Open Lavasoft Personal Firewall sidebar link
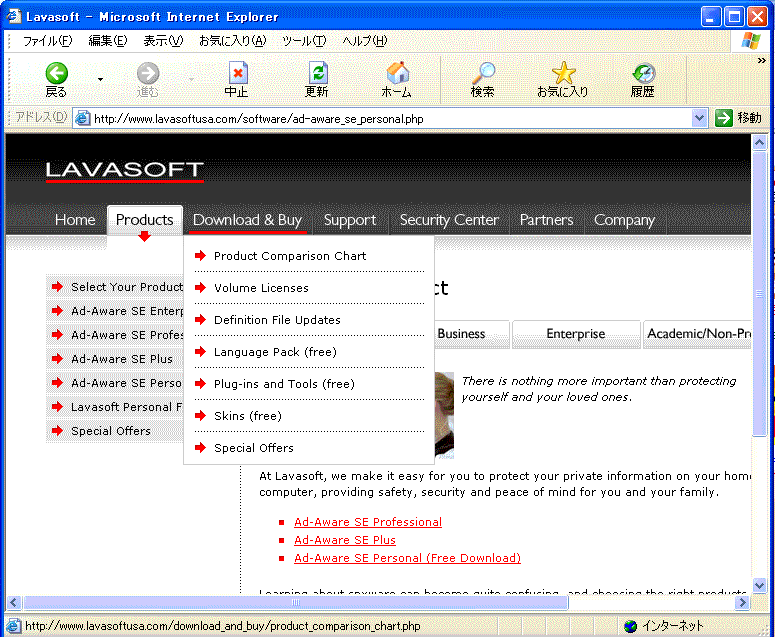775x637 pixels. [115, 407]
